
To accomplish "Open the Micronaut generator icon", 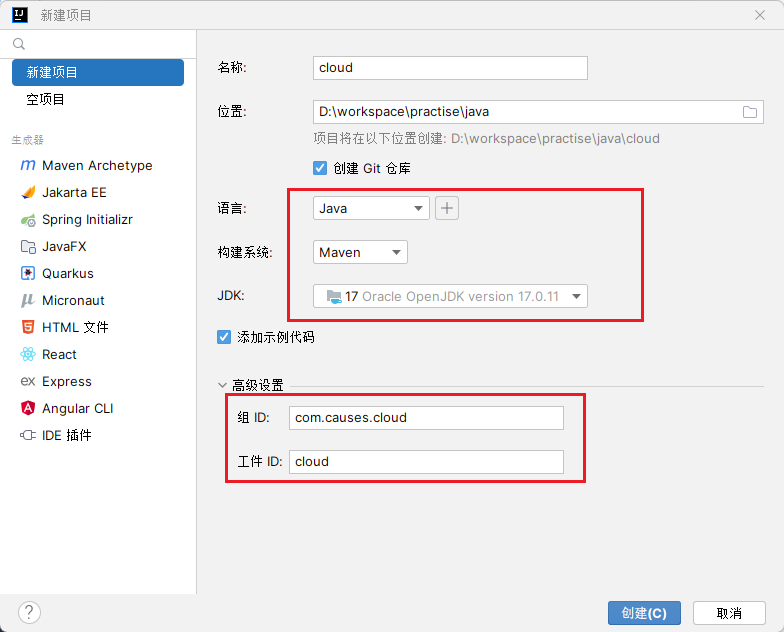I will pos(27,300).
